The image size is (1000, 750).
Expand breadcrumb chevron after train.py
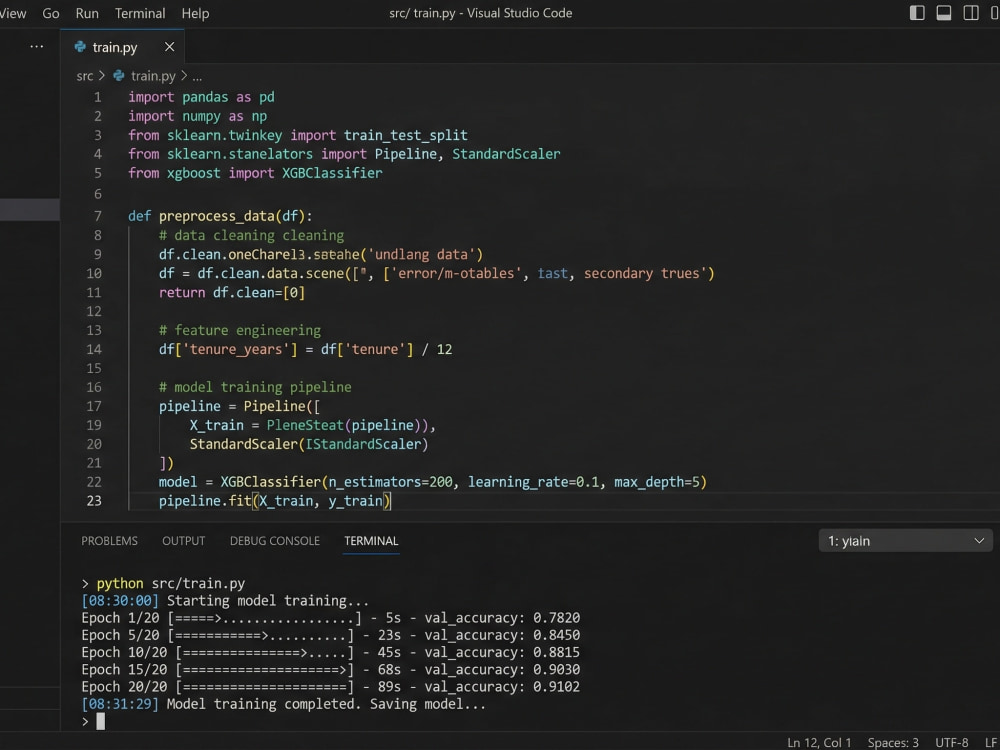pyautogui.click(x=184, y=76)
